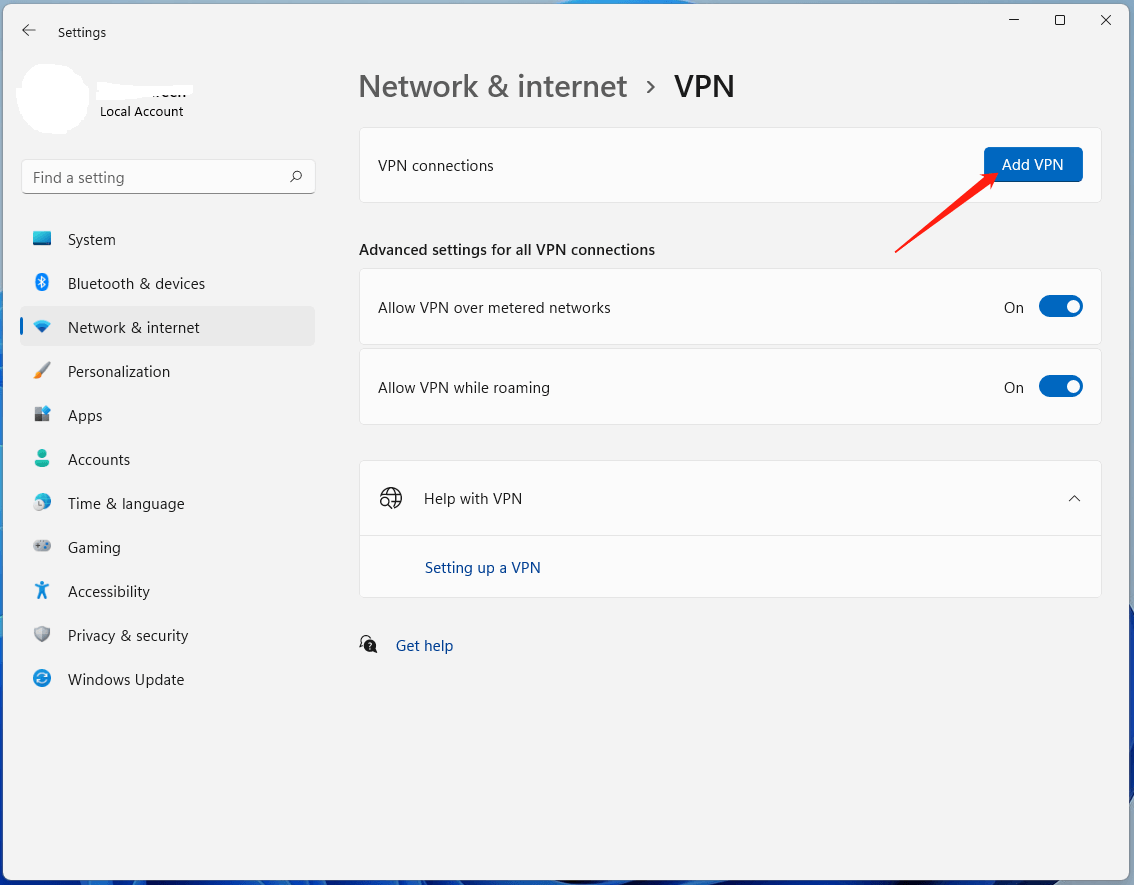Click the VPN connections label
This screenshot has width=1134, height=885.
(435, 166)
